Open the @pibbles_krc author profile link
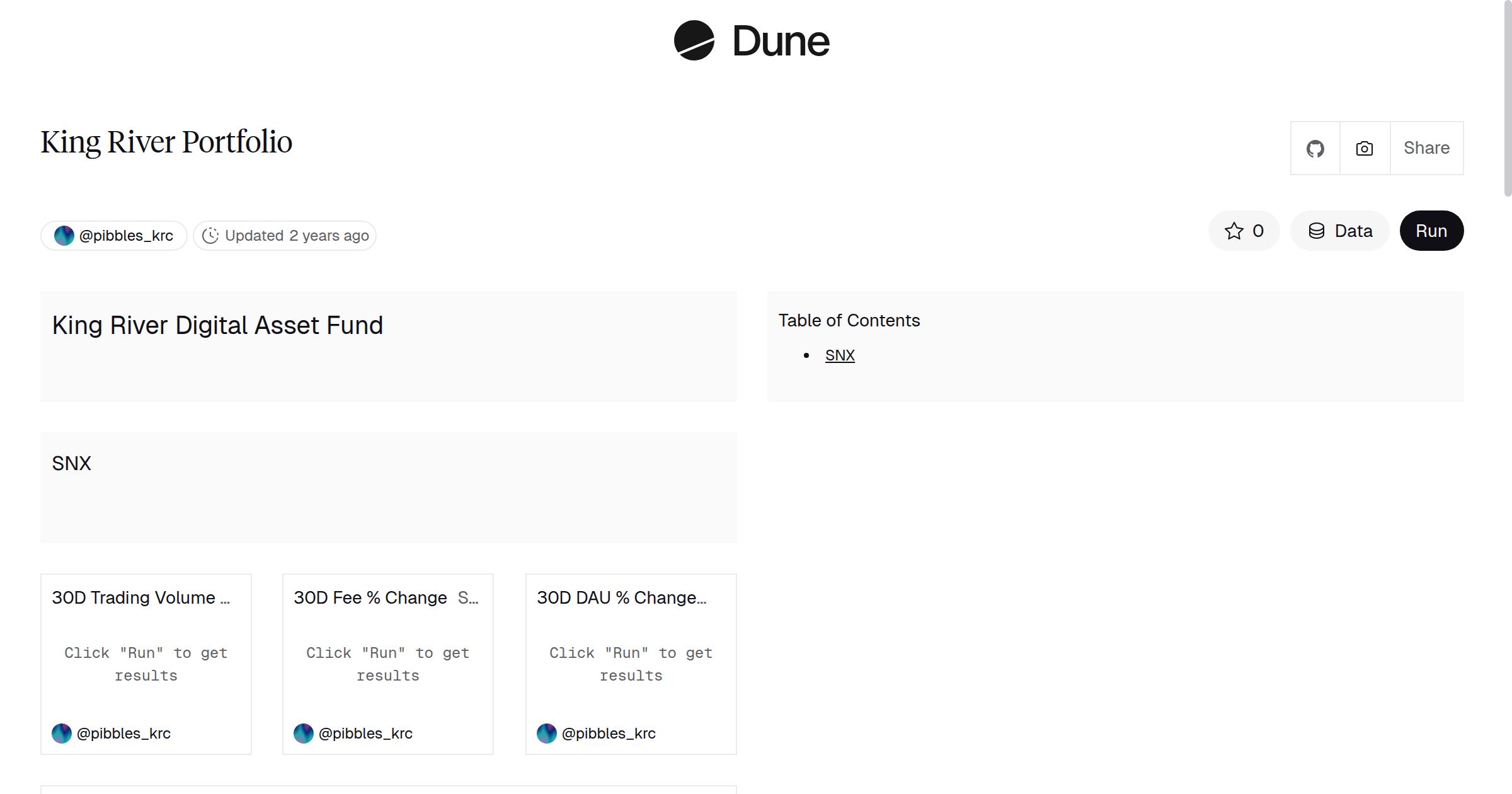The height and width of the screenshot is (794, 1512). click(x=126, y=236)
